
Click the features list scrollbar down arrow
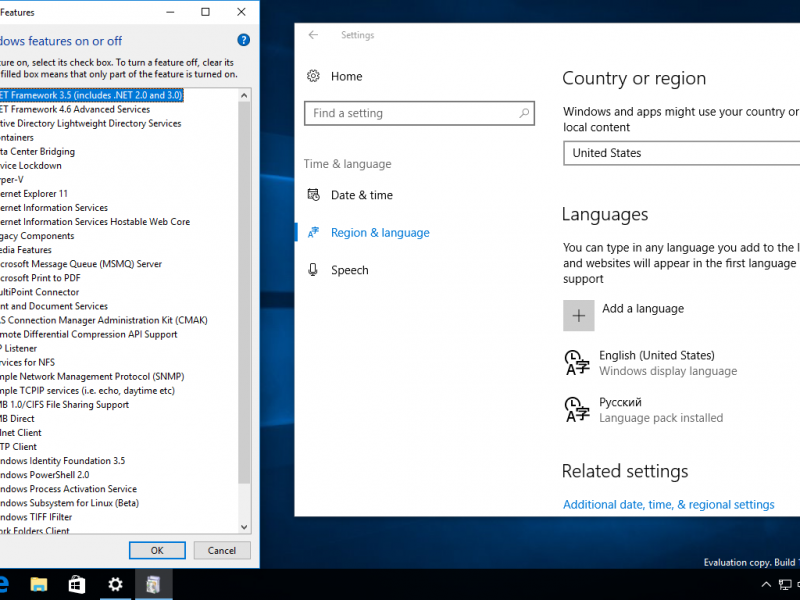tap(244, 527)
